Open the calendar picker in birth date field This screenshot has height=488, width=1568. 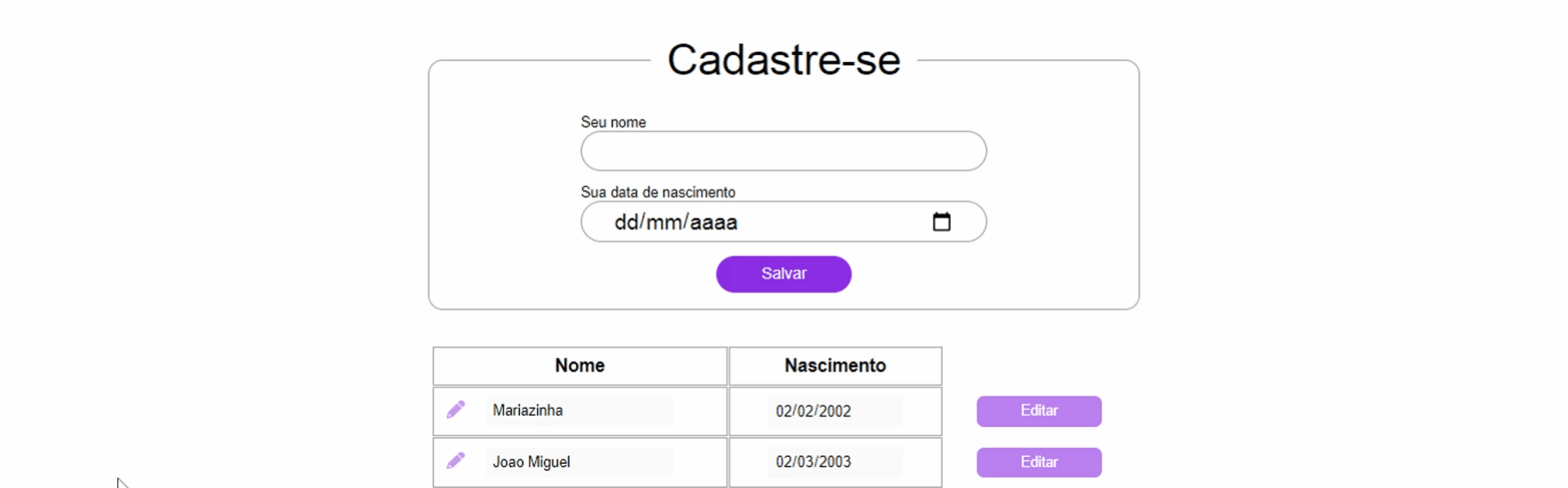pos(941,222)
